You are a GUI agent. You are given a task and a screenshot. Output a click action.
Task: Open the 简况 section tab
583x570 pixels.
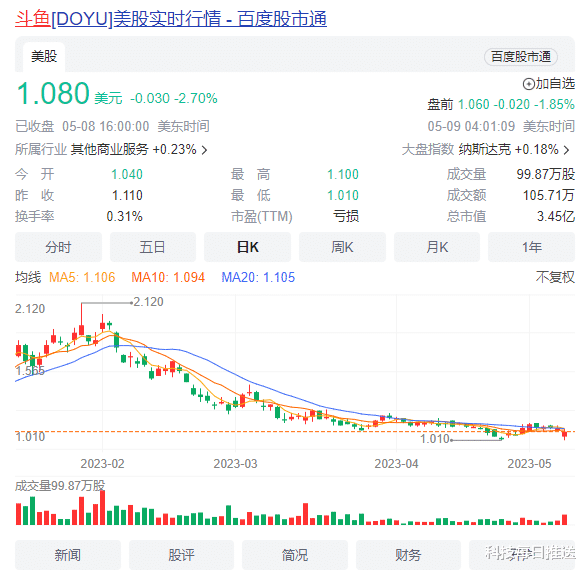coord(295,555)
